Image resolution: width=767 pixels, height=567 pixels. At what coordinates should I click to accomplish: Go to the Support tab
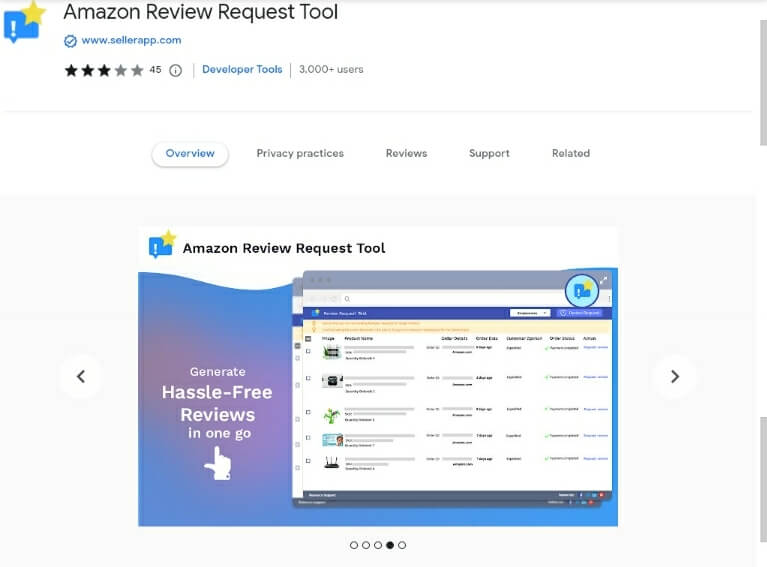(489, 154)
